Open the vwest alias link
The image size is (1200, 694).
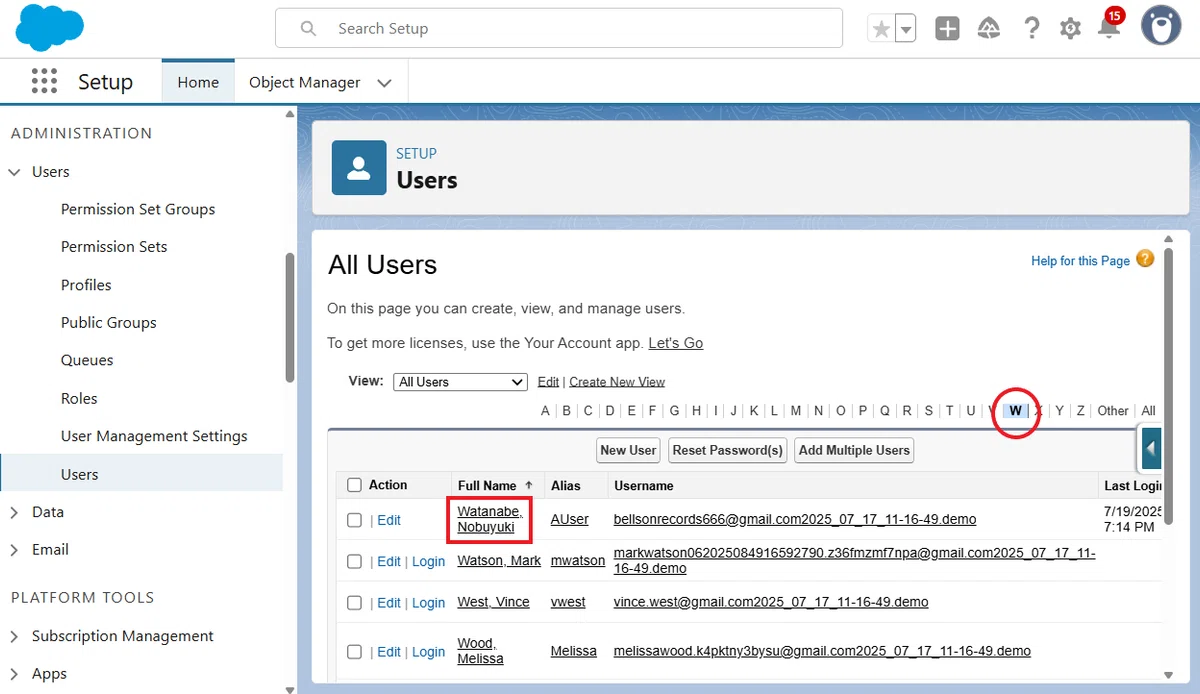tap(568, 602)
